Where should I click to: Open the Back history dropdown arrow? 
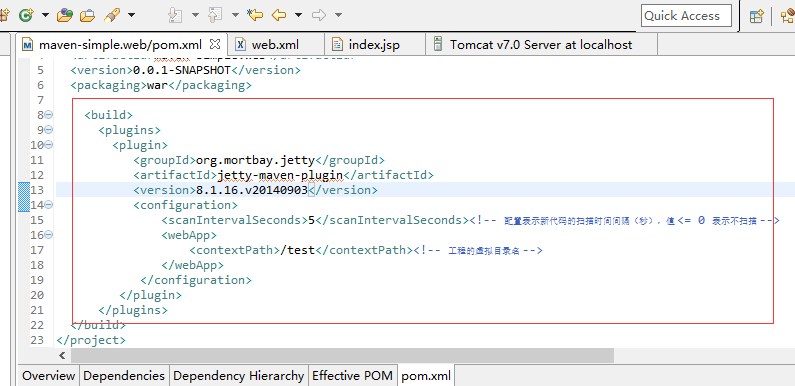299,15
